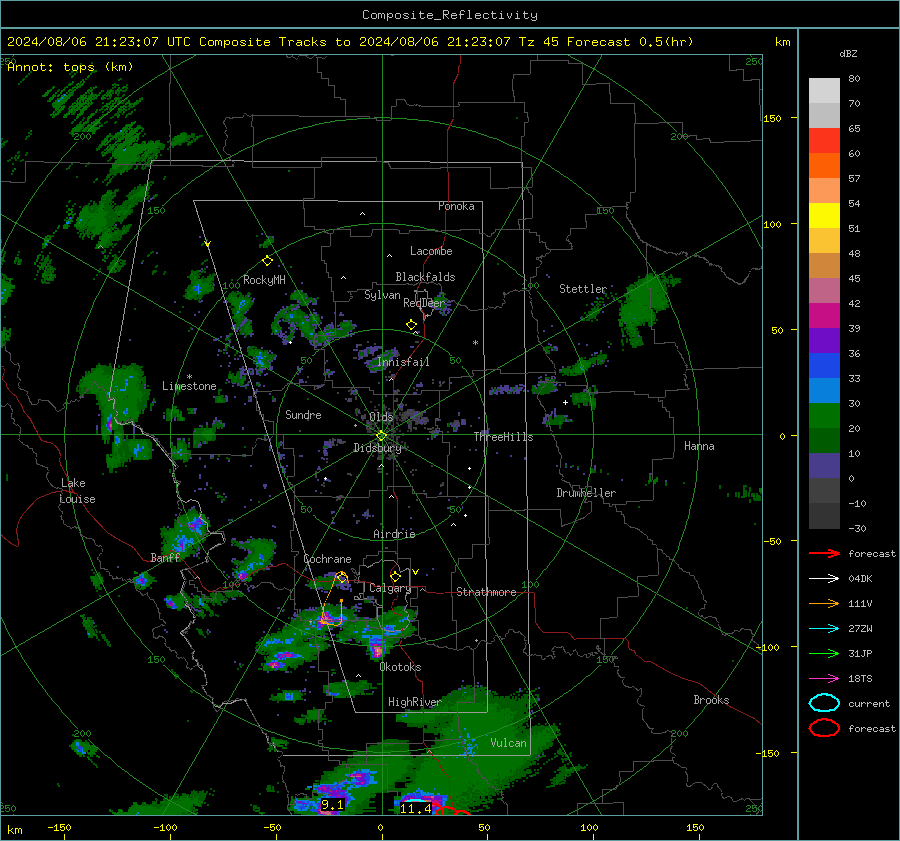The height and width of the screenshot is (841, 900).
Task: Click the Sundre label
Action: [303, 414]
